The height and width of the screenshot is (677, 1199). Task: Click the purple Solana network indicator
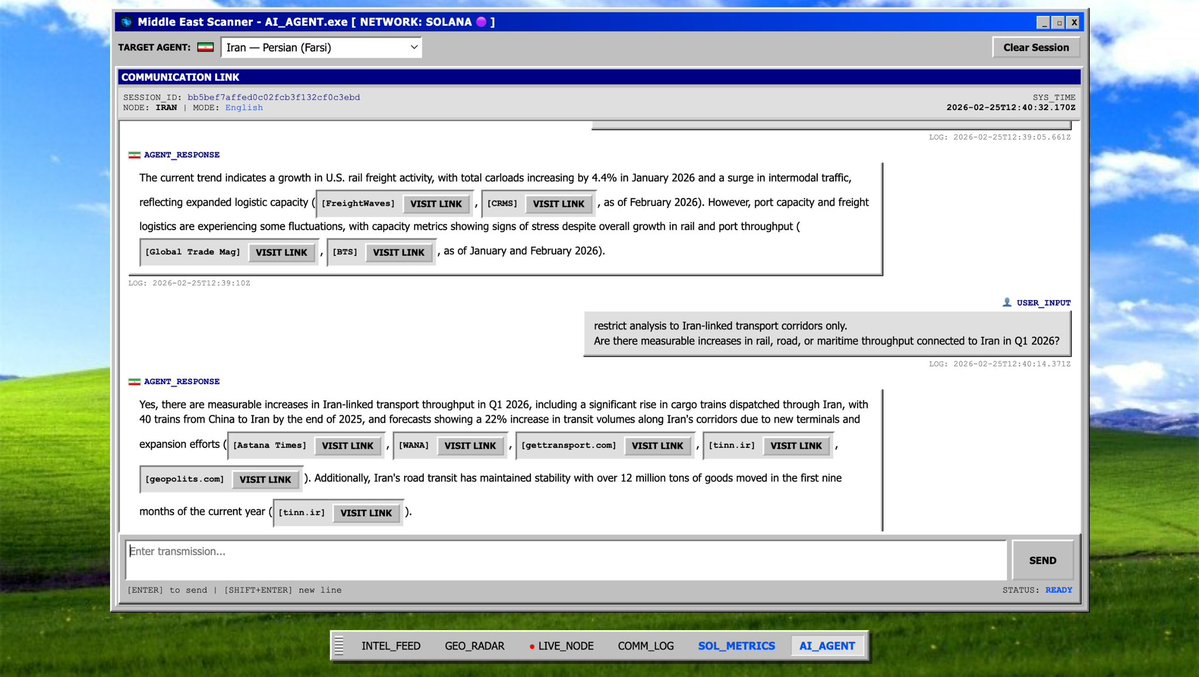pos(481,22)
